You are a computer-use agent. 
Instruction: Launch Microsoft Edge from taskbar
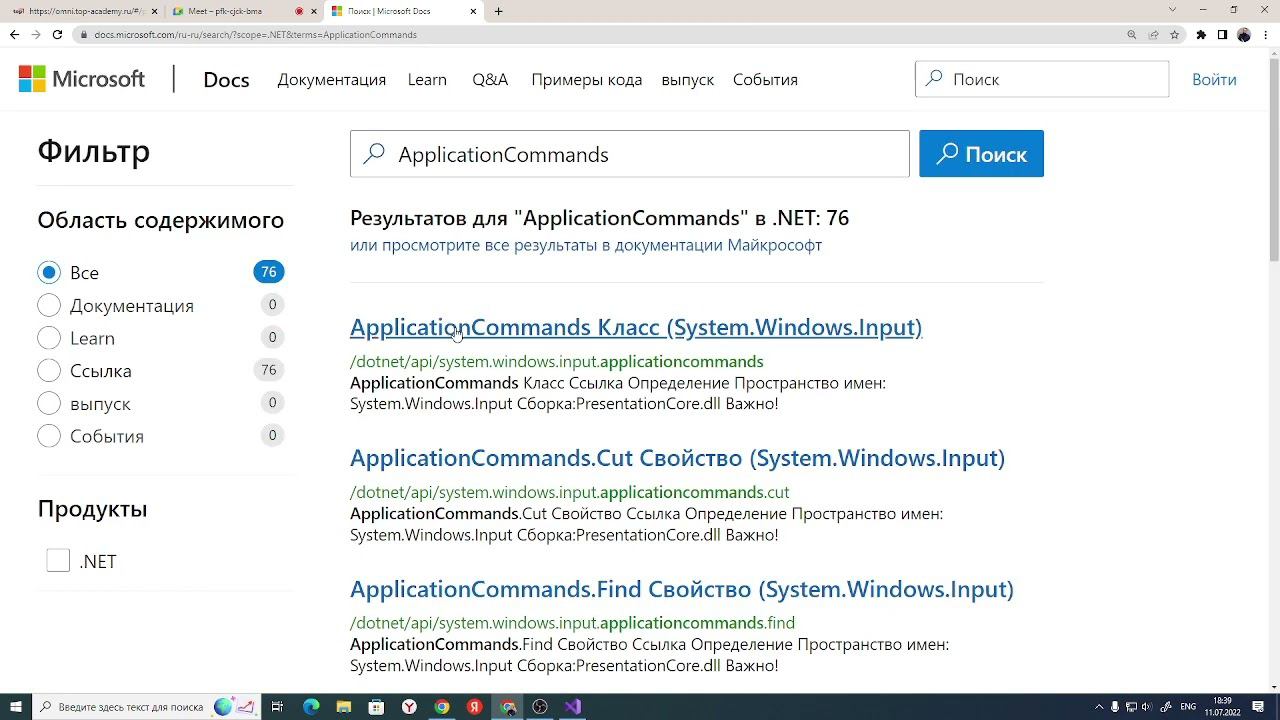311,707
